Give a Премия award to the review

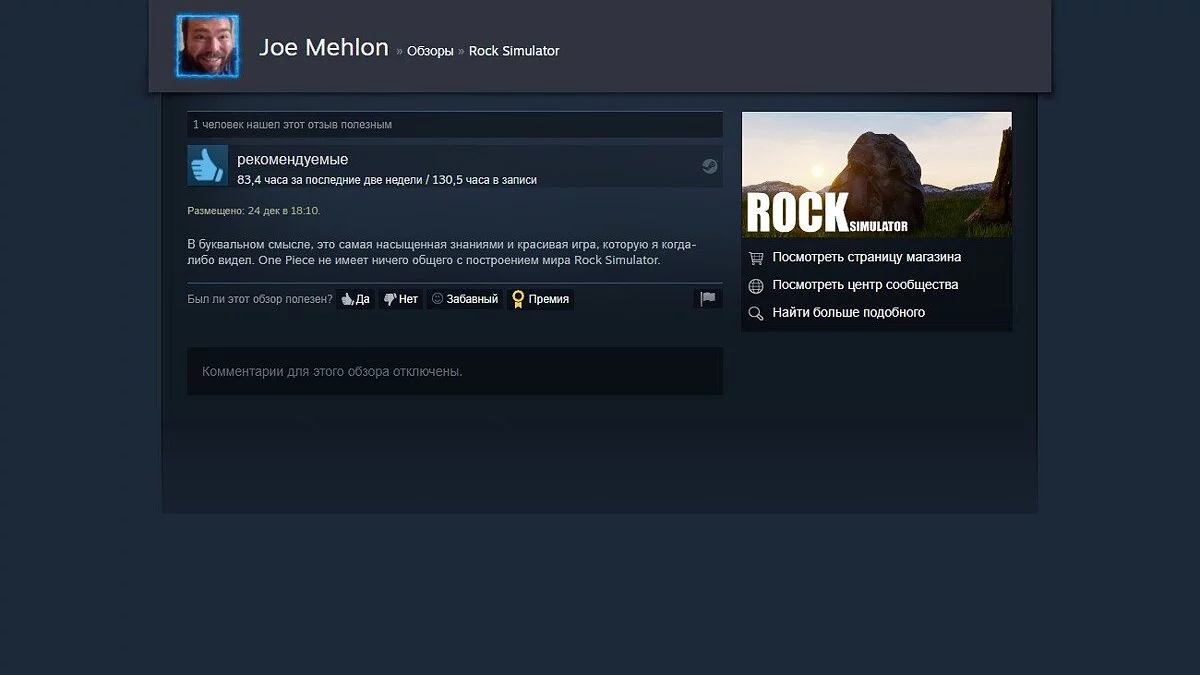click(540, 299)
